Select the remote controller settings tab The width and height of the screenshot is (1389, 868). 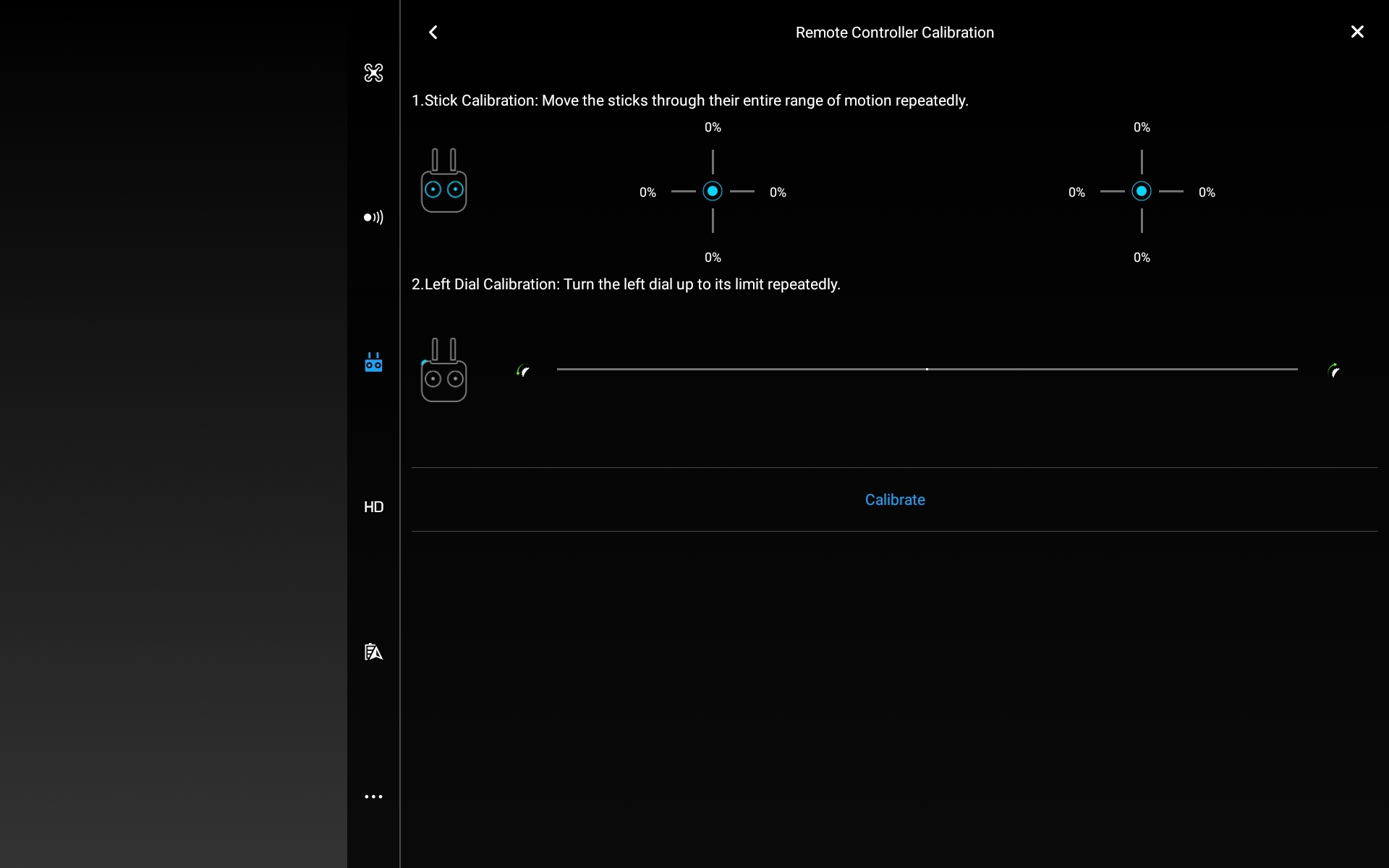tap(373, 362)
